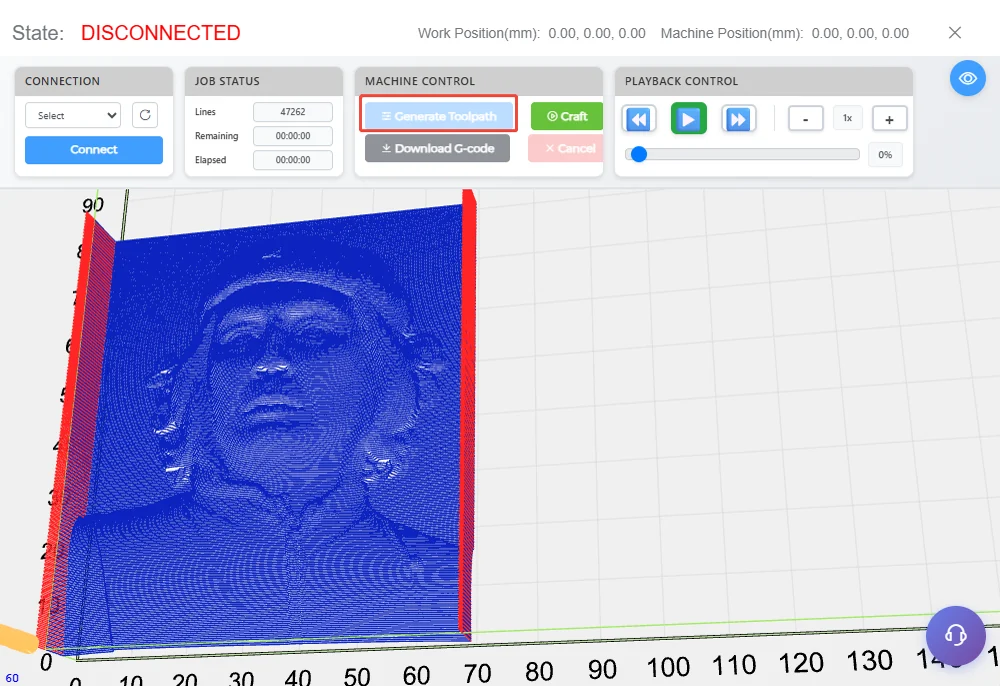This screenshot has height=686, width=1000.
Task: Click the Work Position(mm) readout
Action: (x=531, y=33)
